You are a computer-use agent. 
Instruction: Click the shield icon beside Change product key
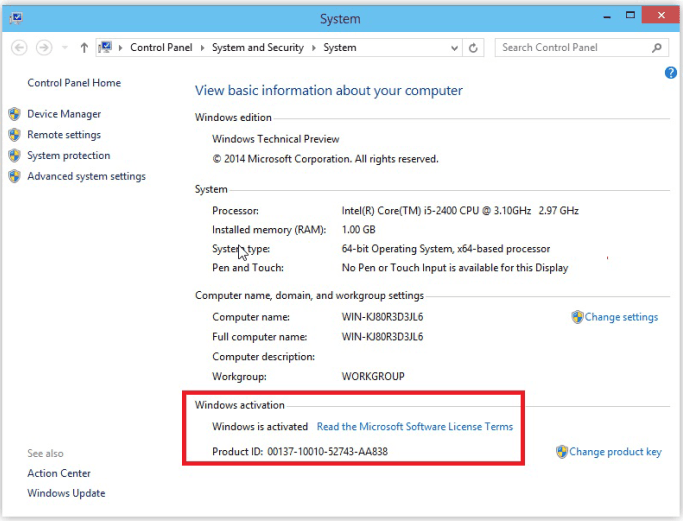click(x=562, y=452)
